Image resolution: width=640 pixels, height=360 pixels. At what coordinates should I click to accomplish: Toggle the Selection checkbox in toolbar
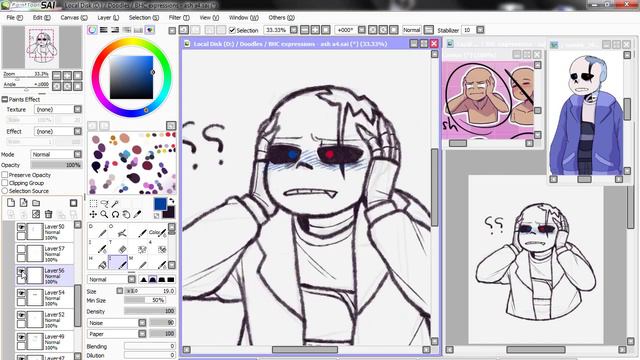[x=232, y=30]
